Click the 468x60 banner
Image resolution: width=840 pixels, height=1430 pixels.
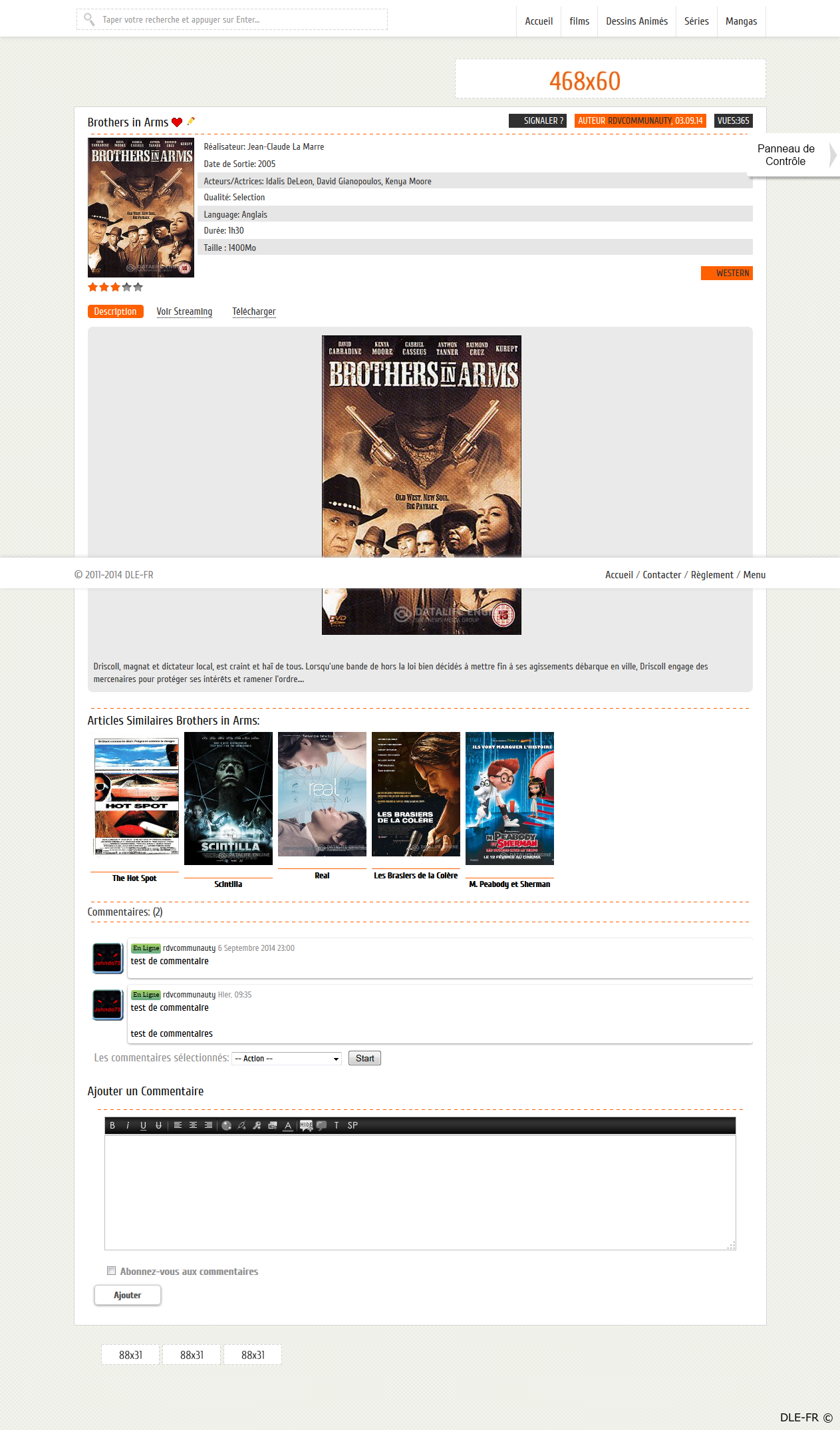click(611, 79)
